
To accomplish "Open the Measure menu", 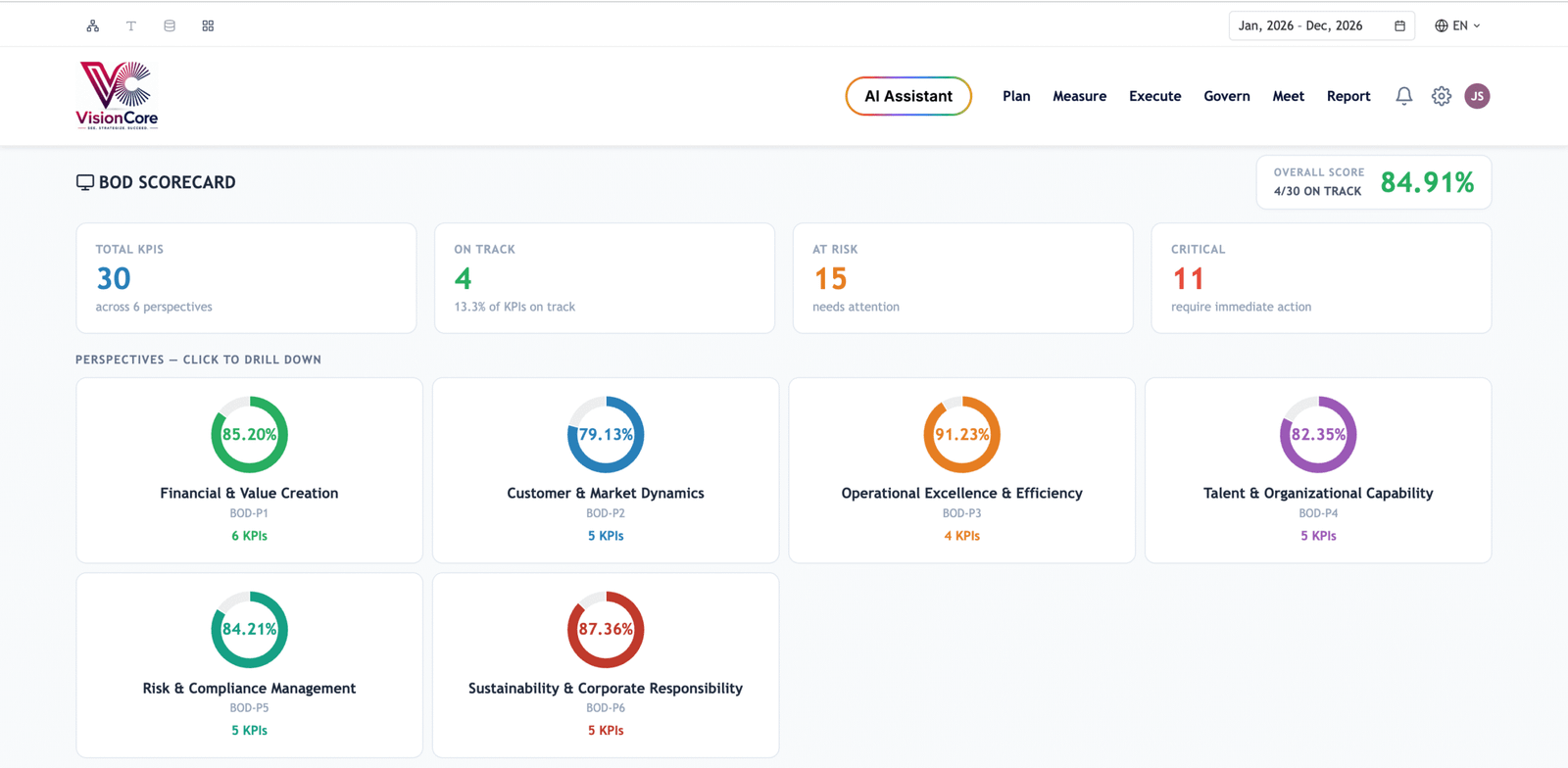I will (x=1079, y=96).
